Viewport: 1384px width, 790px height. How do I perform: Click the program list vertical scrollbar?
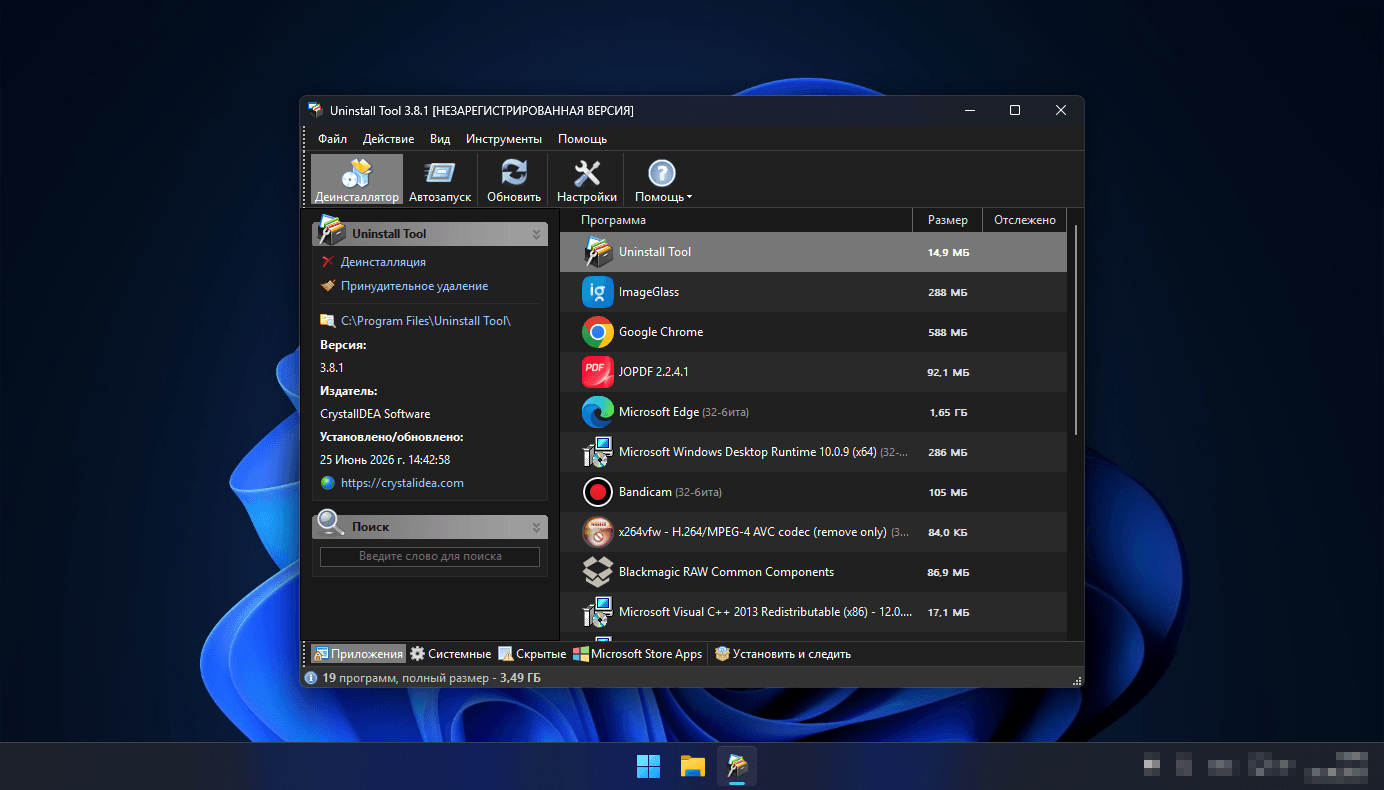1076,330
